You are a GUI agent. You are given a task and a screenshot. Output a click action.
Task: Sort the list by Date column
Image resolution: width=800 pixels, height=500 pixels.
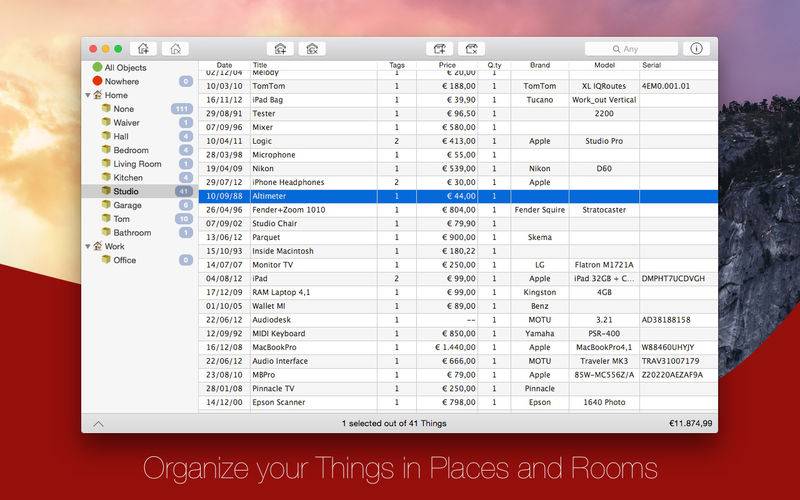pyautogui.click(x=224, y=65)
